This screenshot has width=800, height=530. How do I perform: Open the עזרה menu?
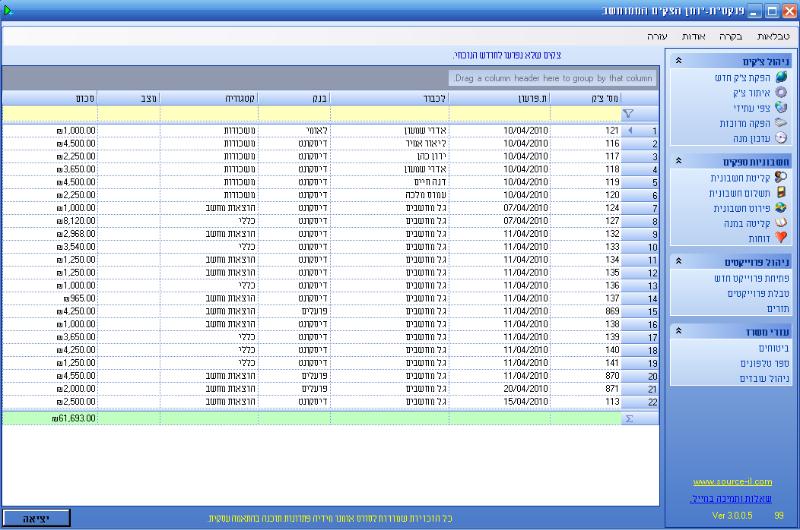tap(657, 36)
